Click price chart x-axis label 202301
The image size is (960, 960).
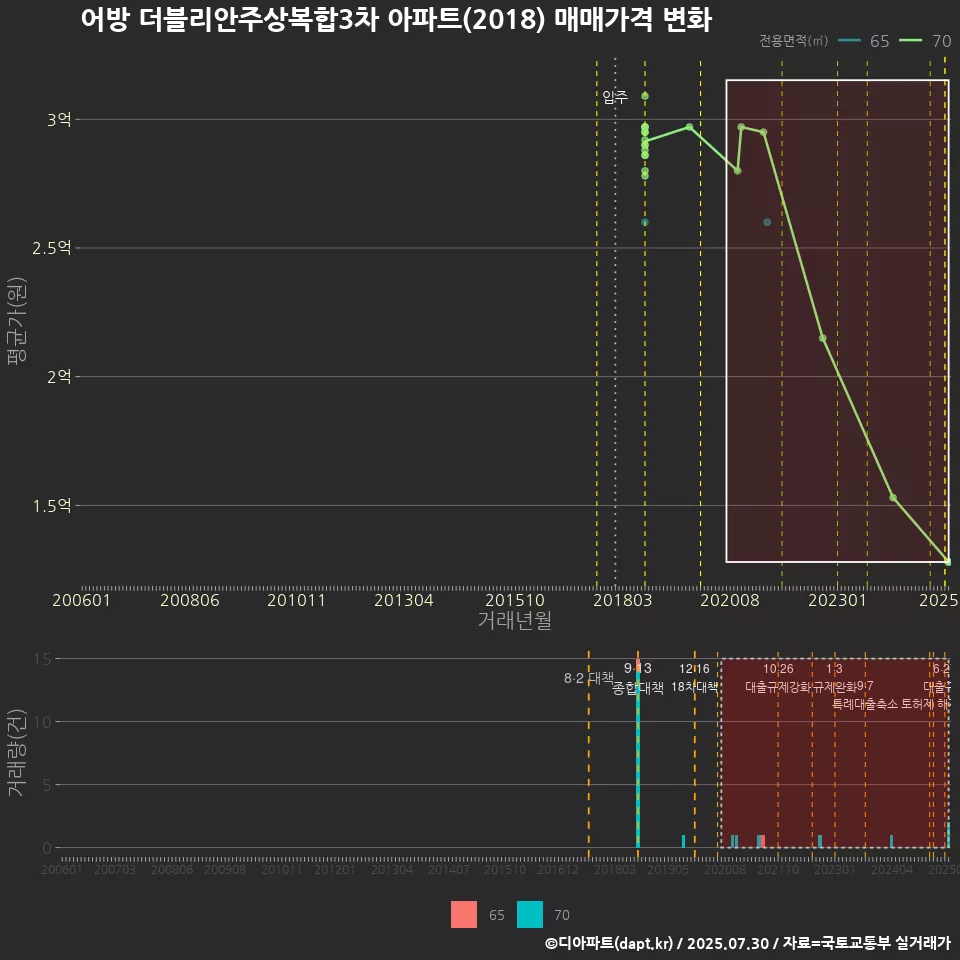coord(837,600)
